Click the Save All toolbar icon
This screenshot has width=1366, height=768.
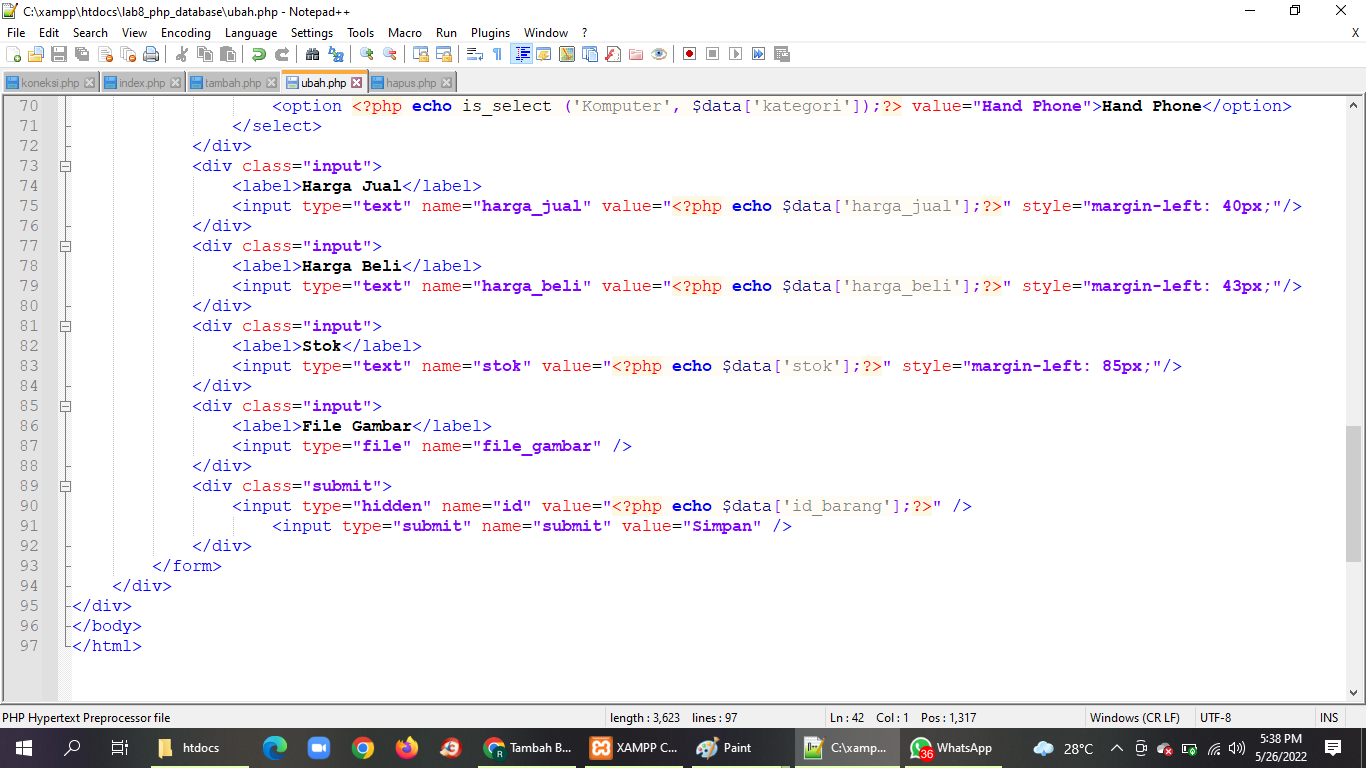[x=82, y=53]
